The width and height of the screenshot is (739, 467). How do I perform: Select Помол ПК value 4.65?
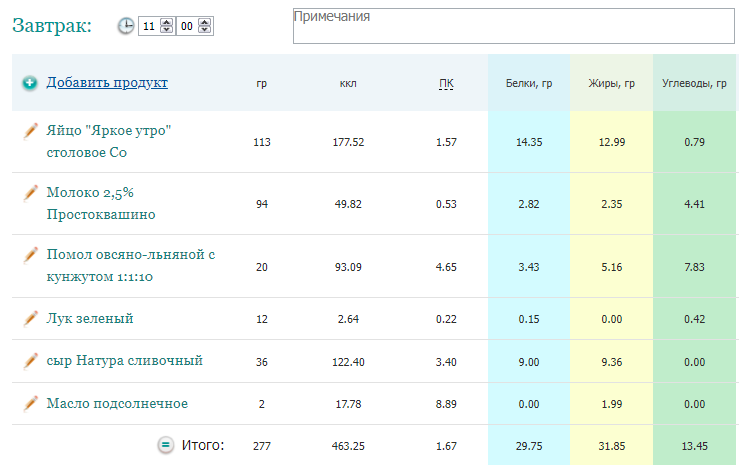coord(446,267)
